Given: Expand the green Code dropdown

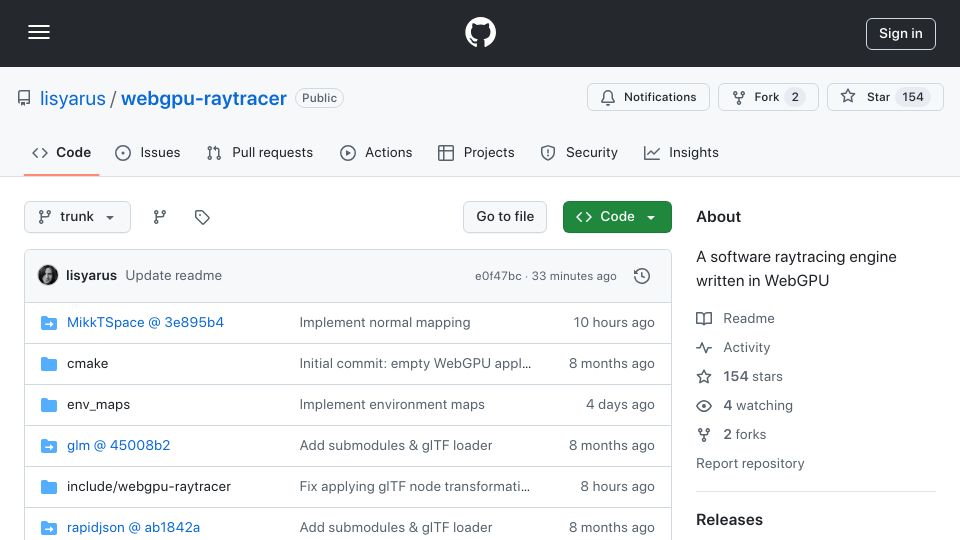Looking at the screenshot, I should pyautogui.click(x=617, y=217).
